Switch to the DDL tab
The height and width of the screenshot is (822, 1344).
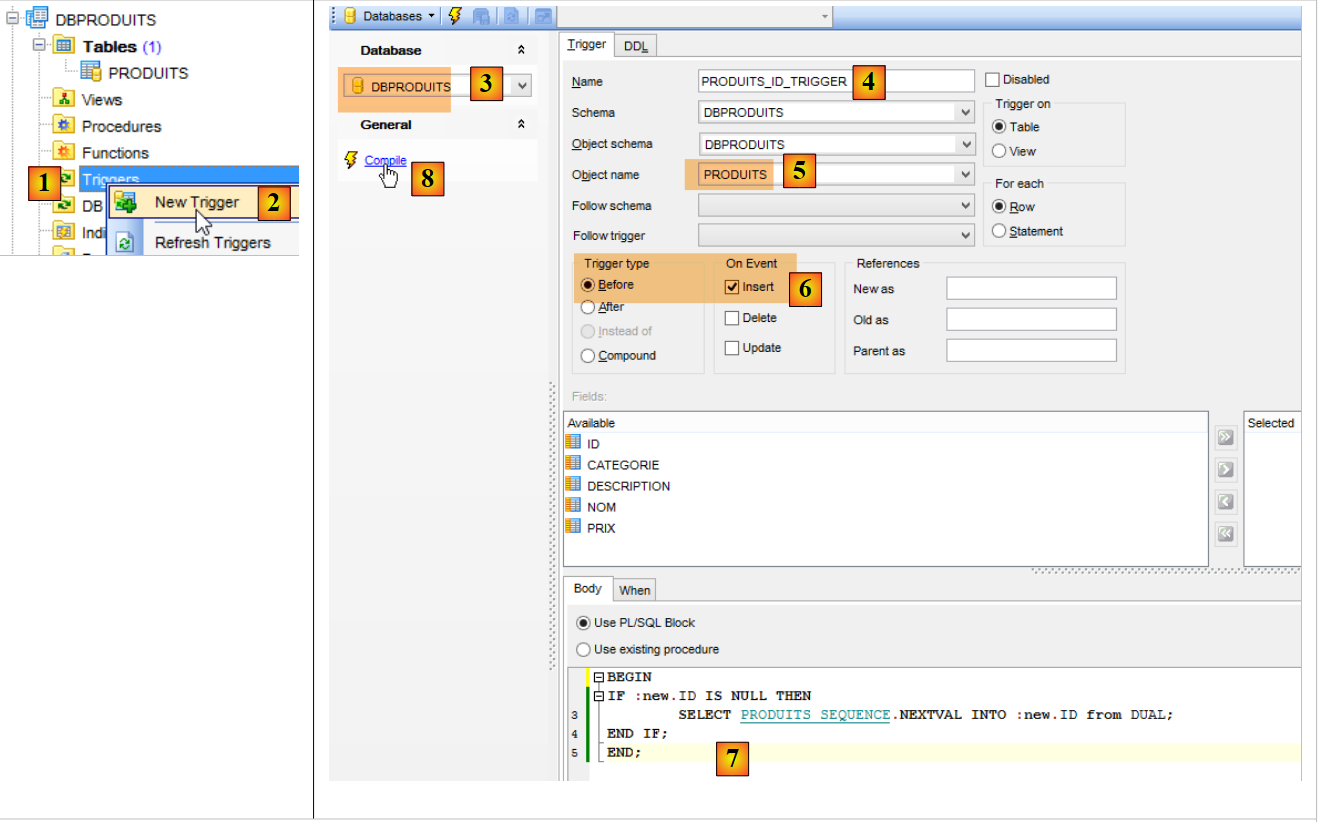click(634, 45)
